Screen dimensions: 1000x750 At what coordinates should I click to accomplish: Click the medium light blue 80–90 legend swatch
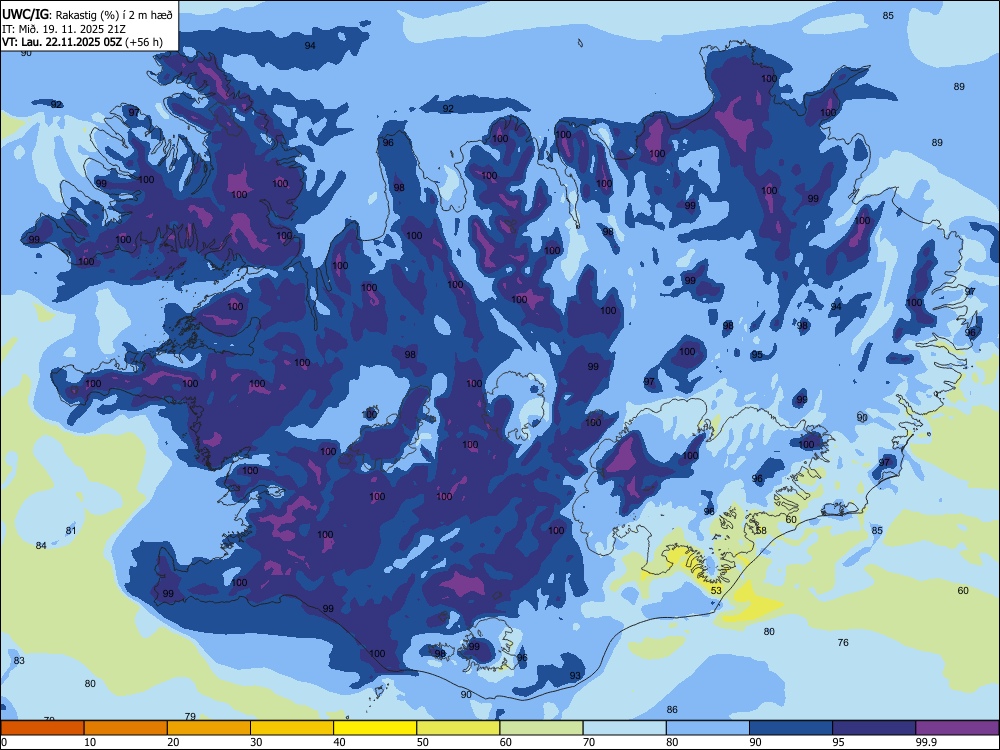[707, 728]
